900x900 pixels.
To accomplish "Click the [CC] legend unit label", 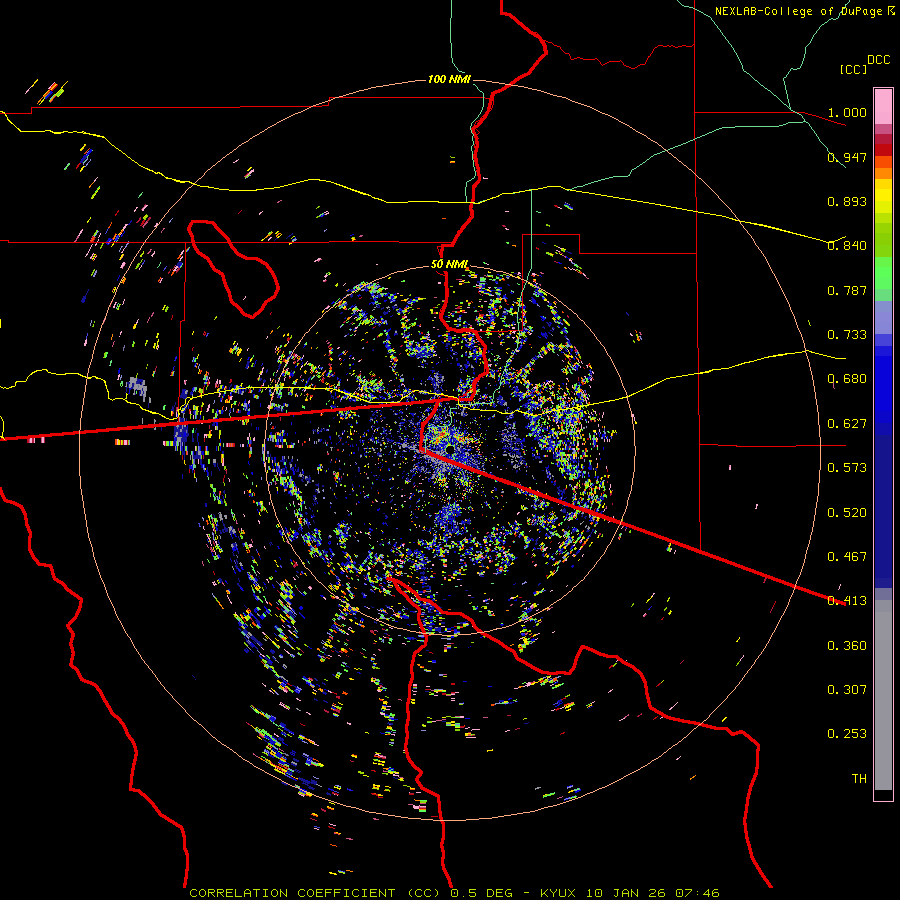I will point(854,69).
